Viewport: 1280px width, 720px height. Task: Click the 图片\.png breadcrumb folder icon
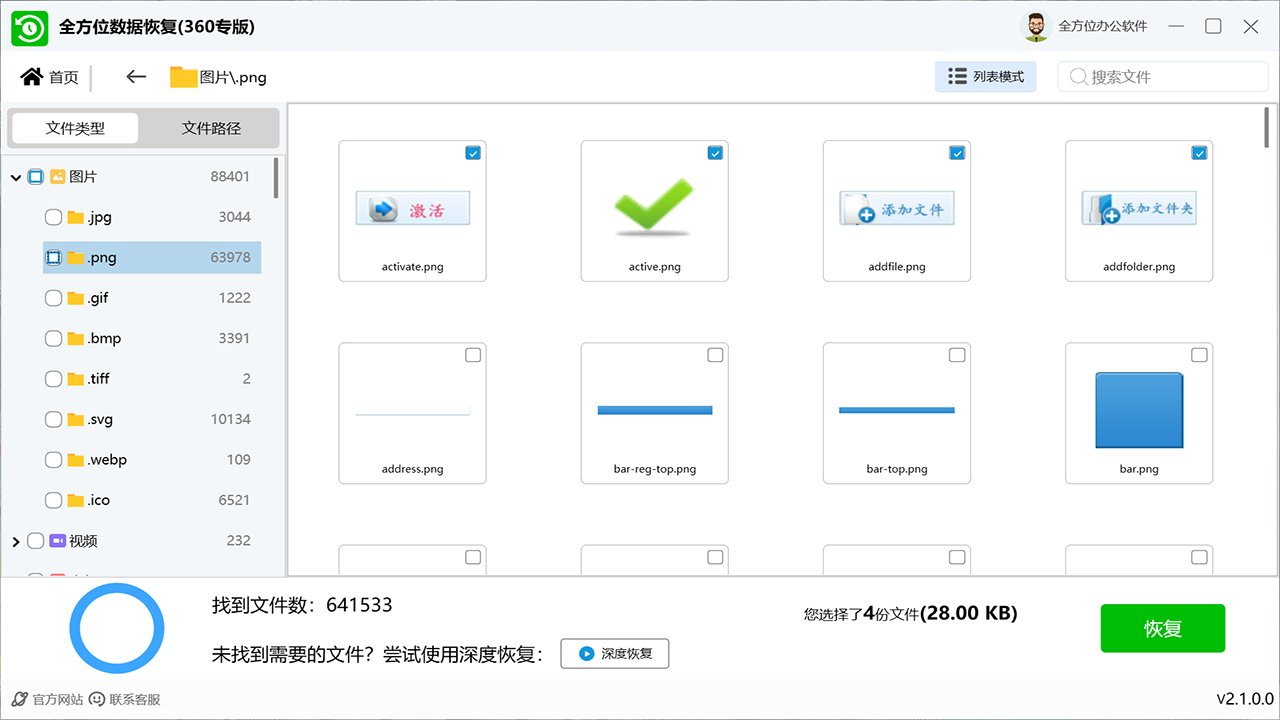pos(183,76)
